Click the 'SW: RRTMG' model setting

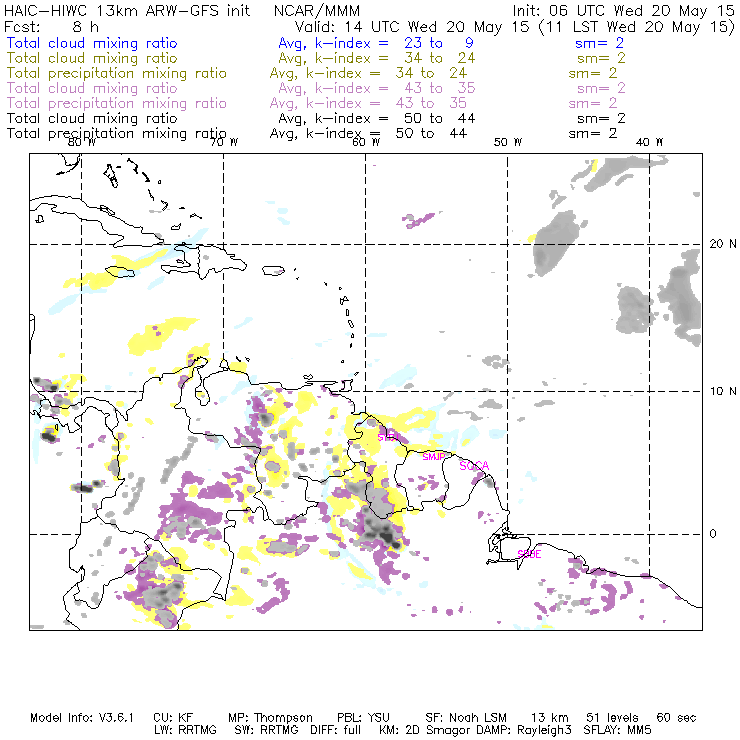pyautogui.click(x=267, y=730)
